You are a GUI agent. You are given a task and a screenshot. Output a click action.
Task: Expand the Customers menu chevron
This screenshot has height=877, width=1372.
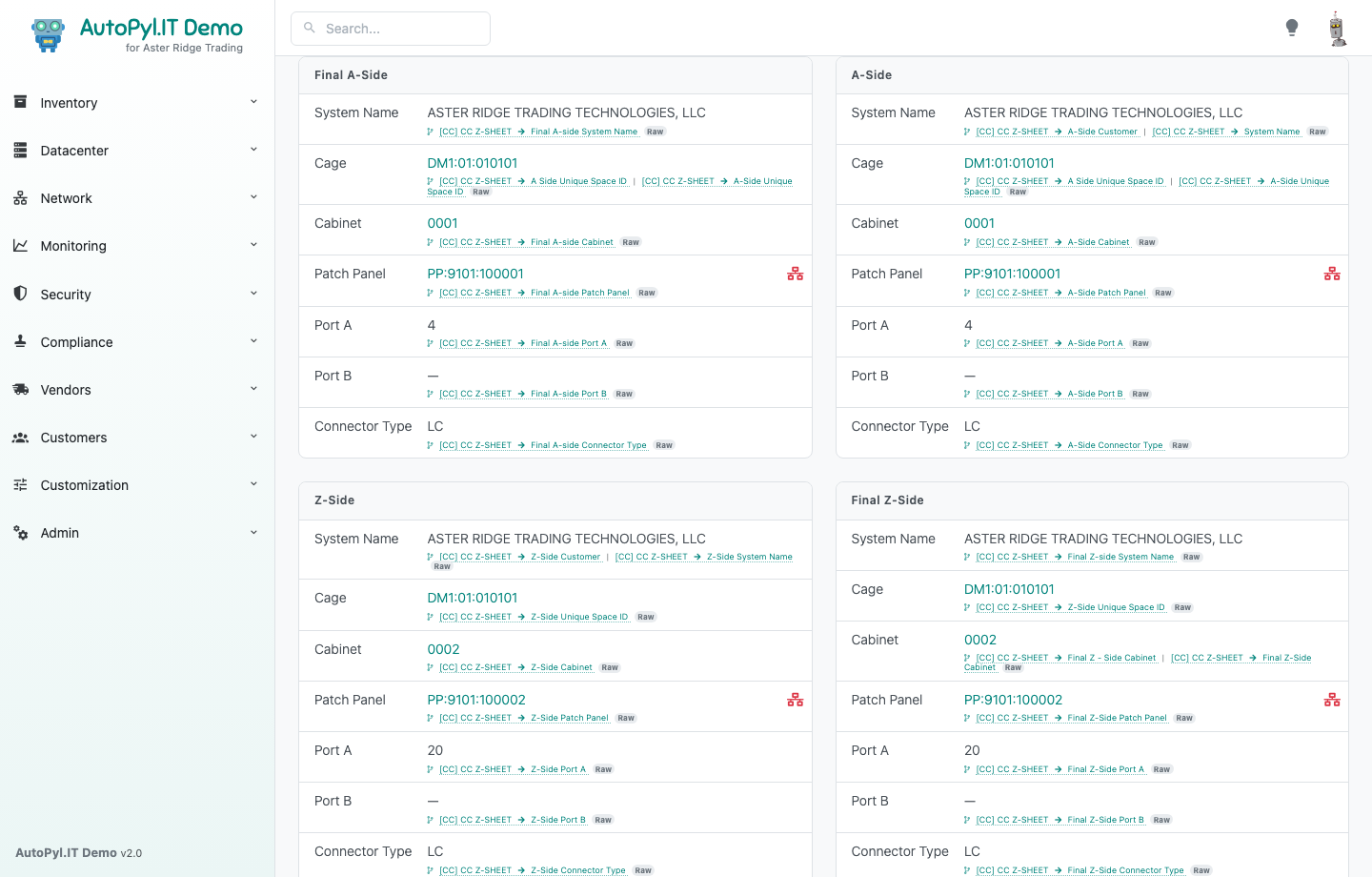(253, 437)
